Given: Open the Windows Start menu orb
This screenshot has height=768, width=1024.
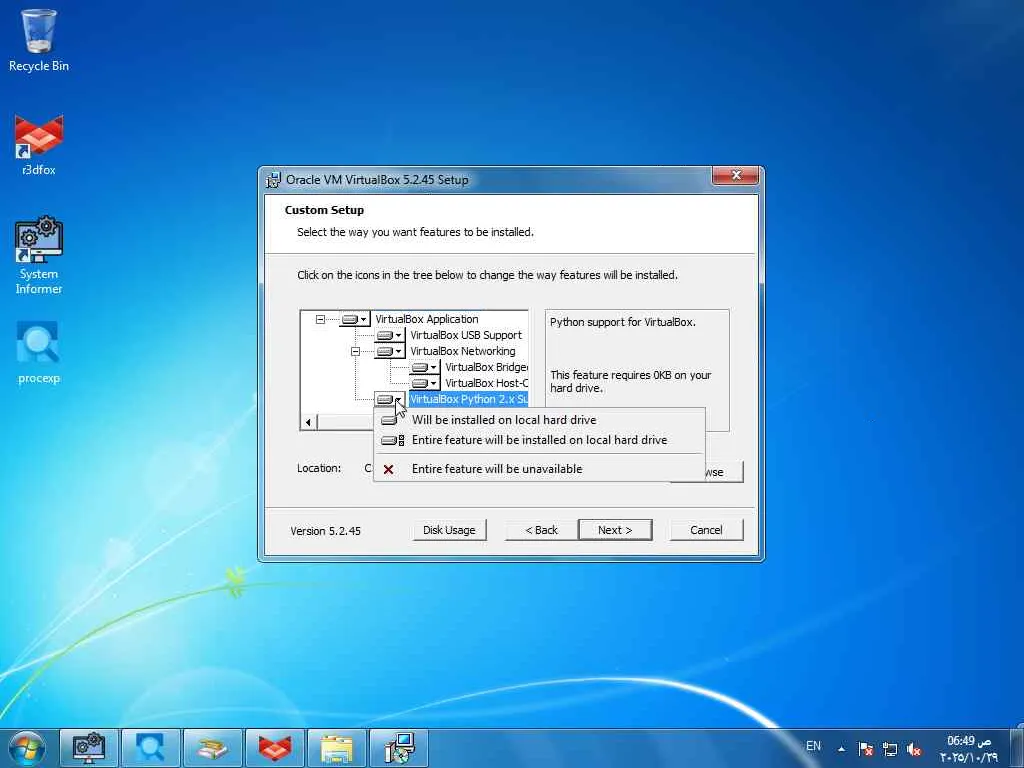Looking at the screenshot, I should (x=27, y=748).
